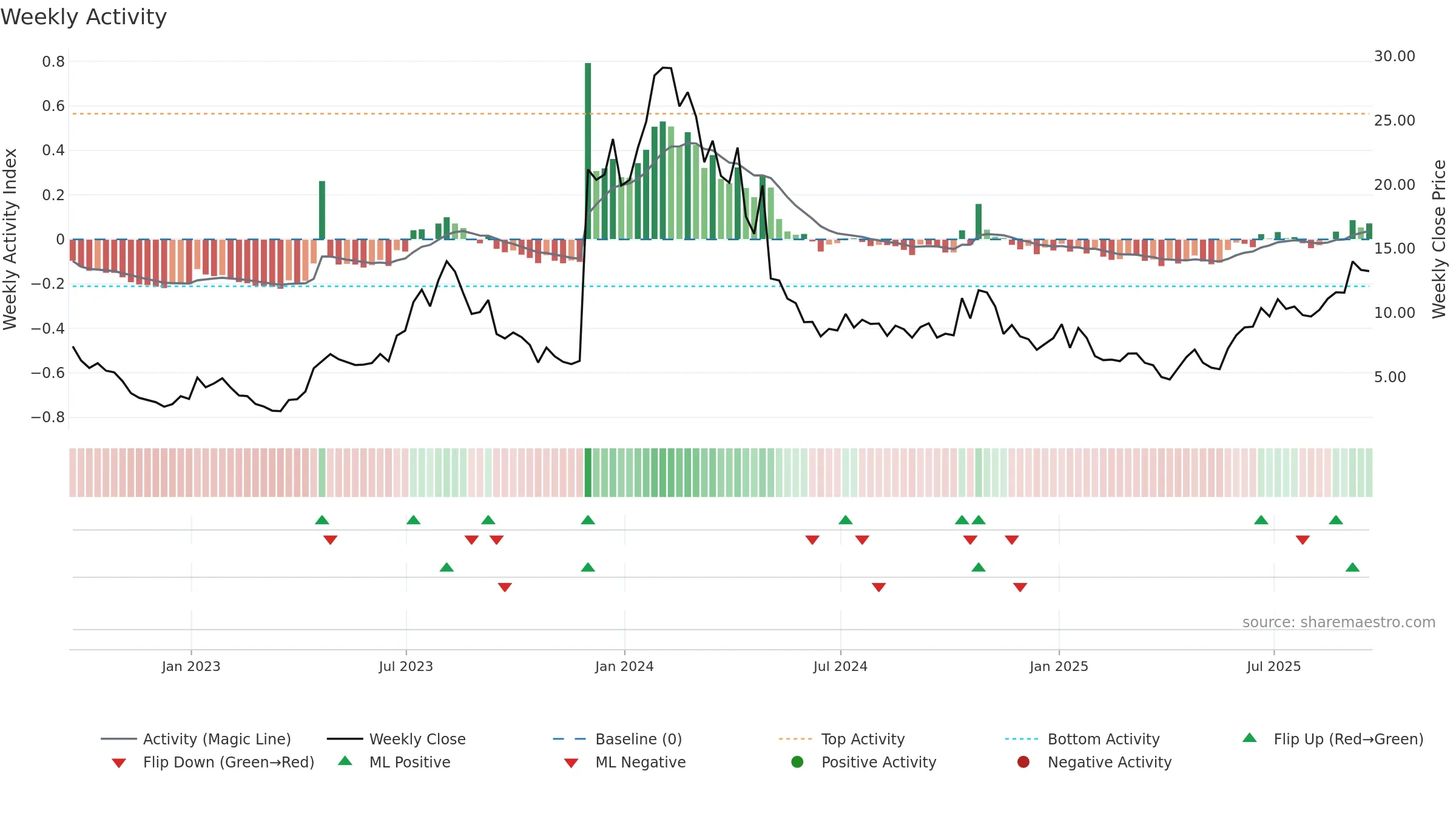
Task: Click the rightmost red triangle in first marker row
Action: [1303, 540]
